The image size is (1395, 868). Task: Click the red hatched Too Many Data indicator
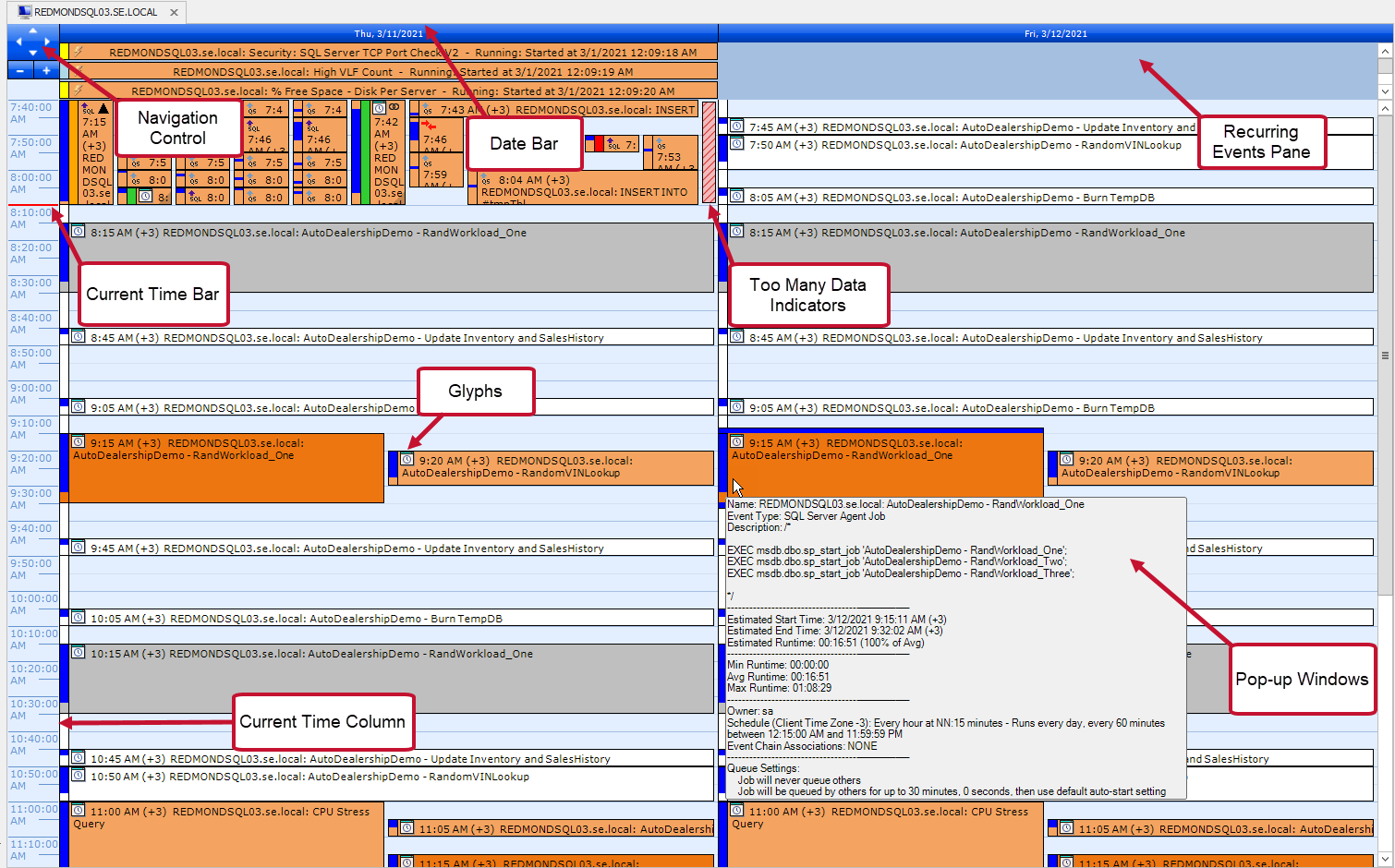[710, 152]
